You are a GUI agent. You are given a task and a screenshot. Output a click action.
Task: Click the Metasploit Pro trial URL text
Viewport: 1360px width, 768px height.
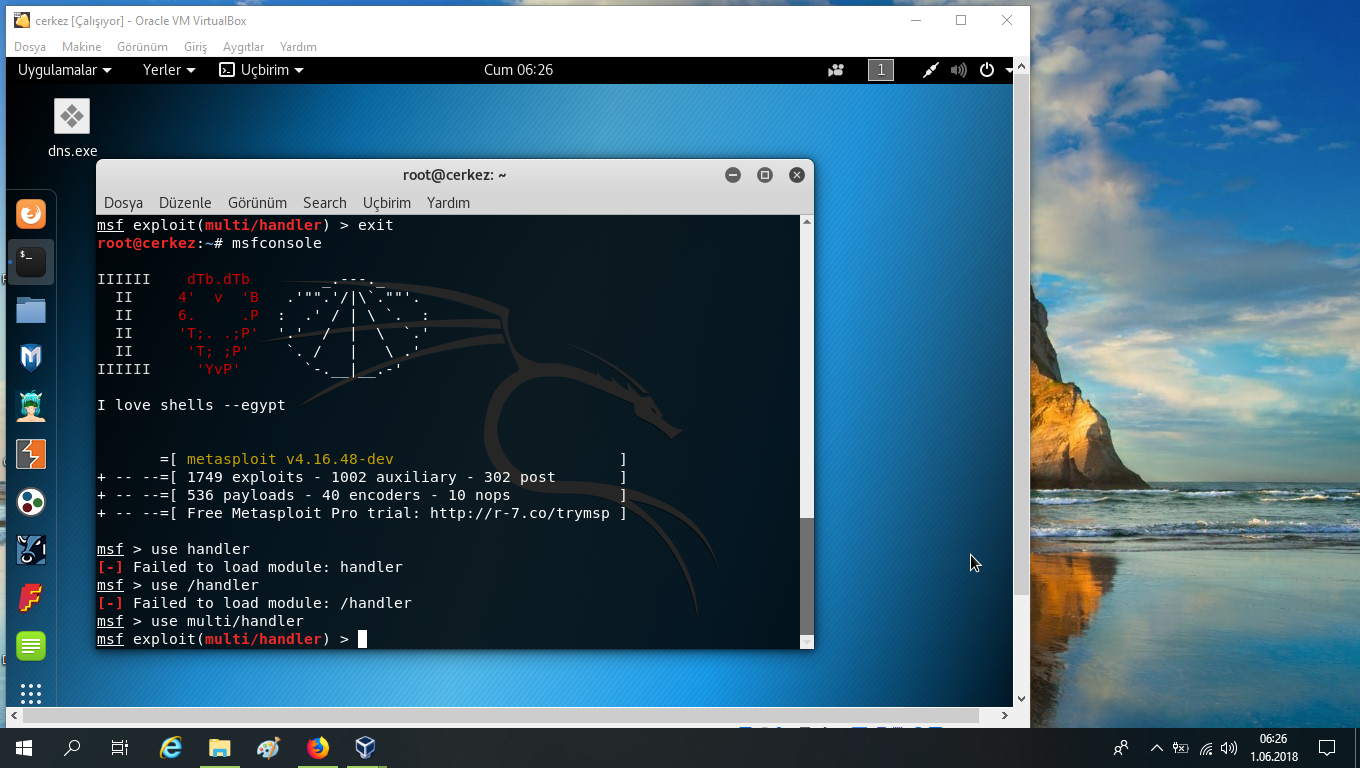click(520, 513)
